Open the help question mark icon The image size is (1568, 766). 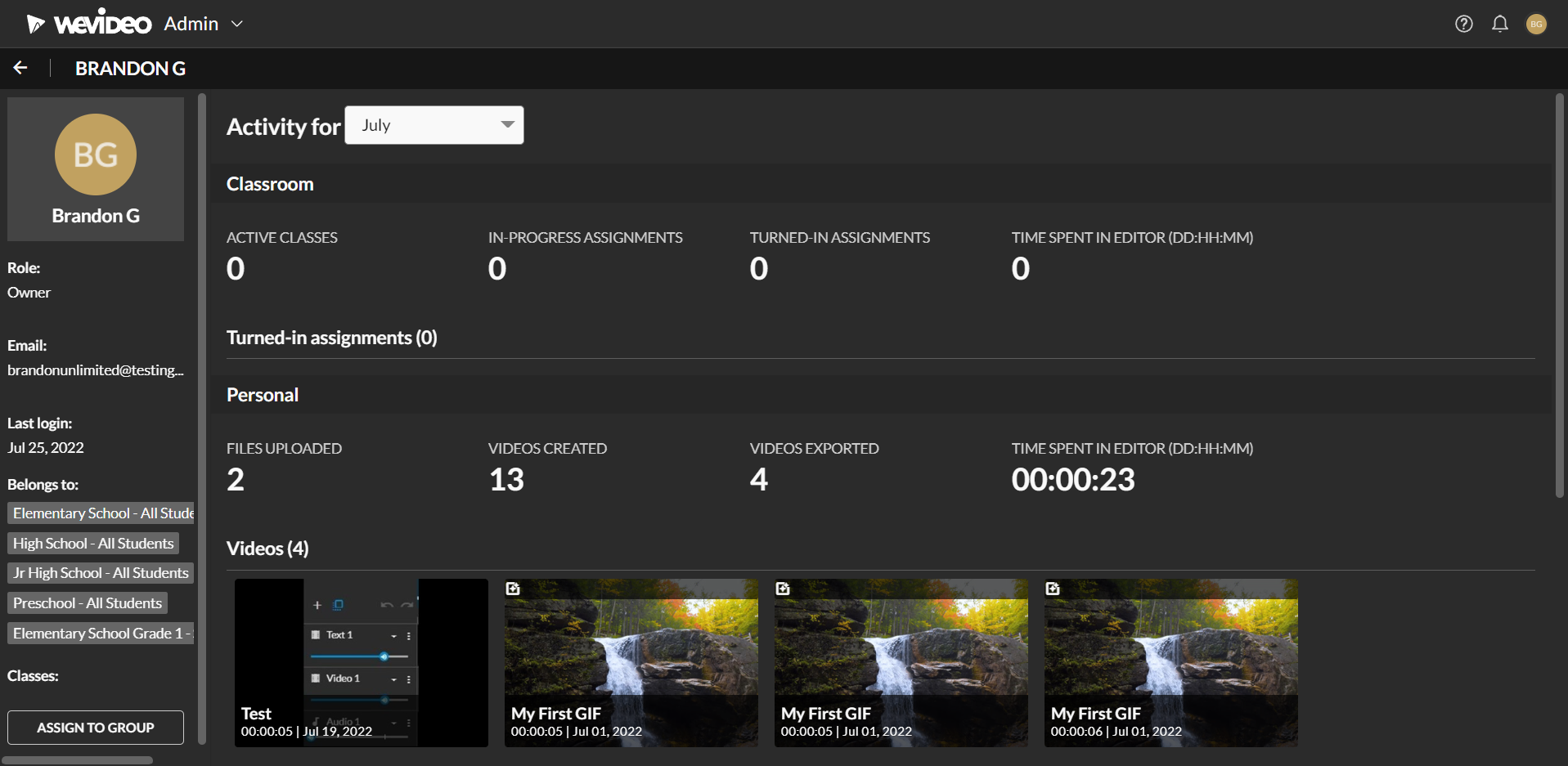point(1463,24)
